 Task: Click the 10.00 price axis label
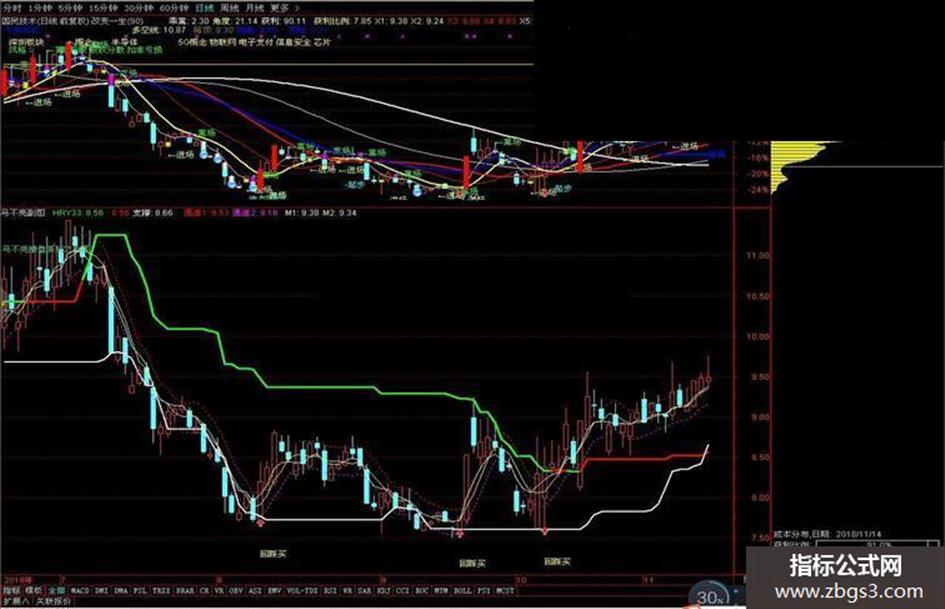click(757, 336)
